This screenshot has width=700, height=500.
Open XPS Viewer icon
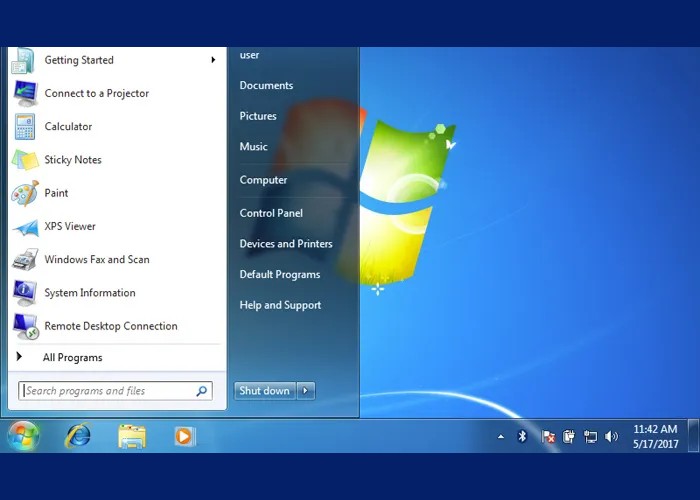[25, 227]
